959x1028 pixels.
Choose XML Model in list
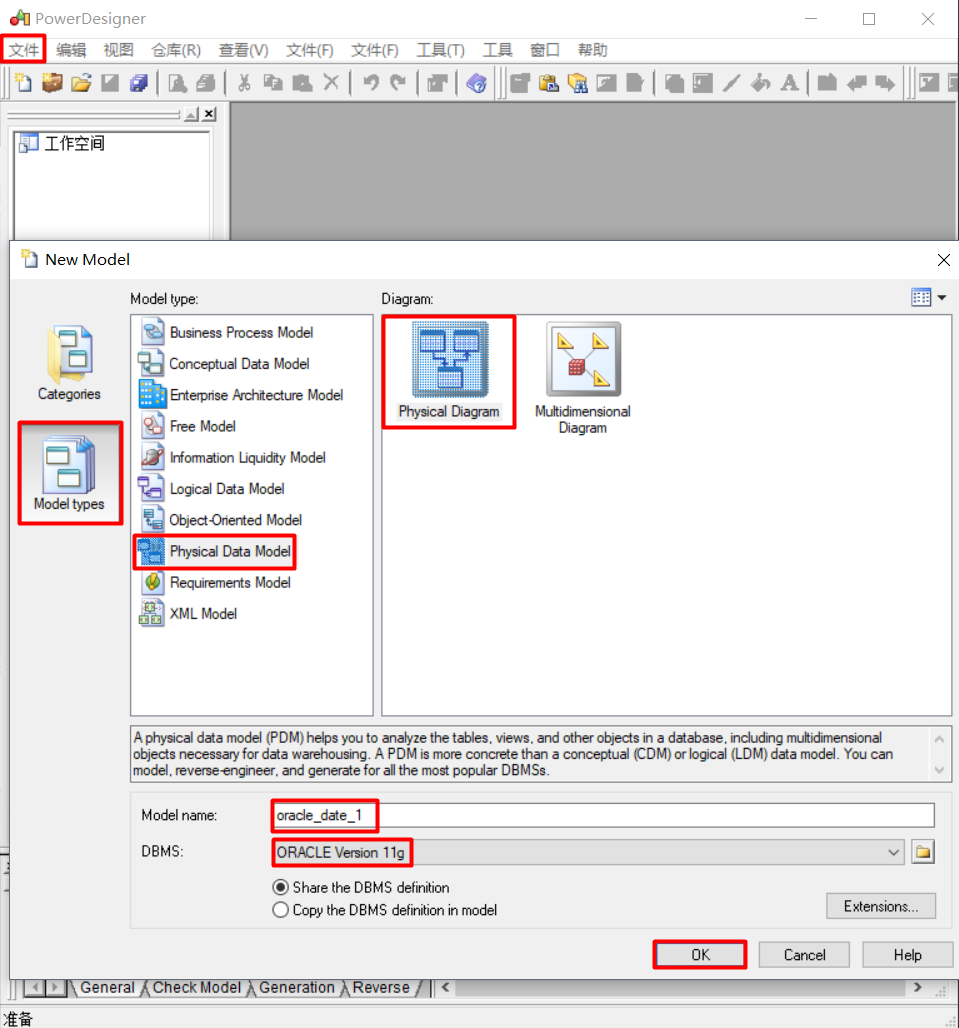tap(203, 614)
